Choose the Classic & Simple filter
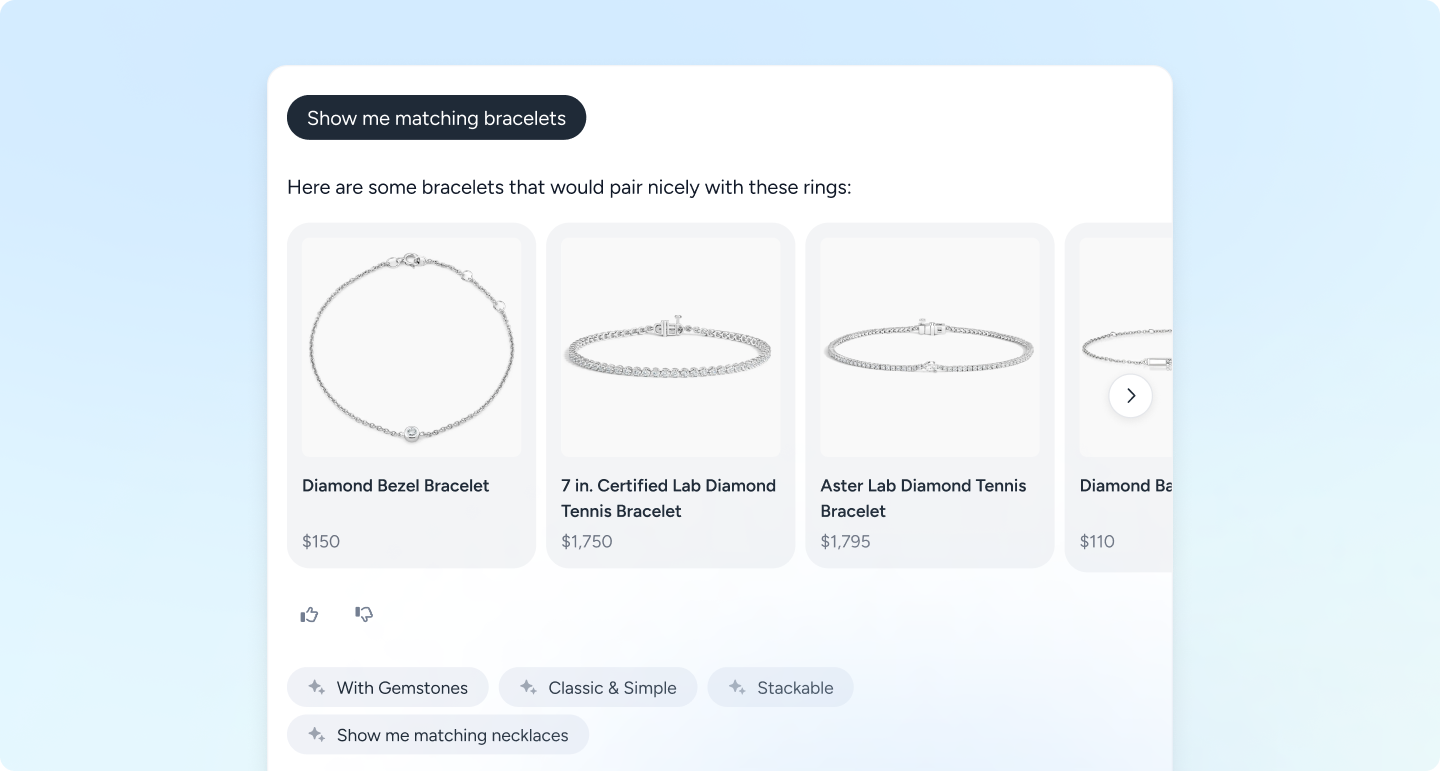Screen dimensions: 1440x771 (x=598, y=687)
